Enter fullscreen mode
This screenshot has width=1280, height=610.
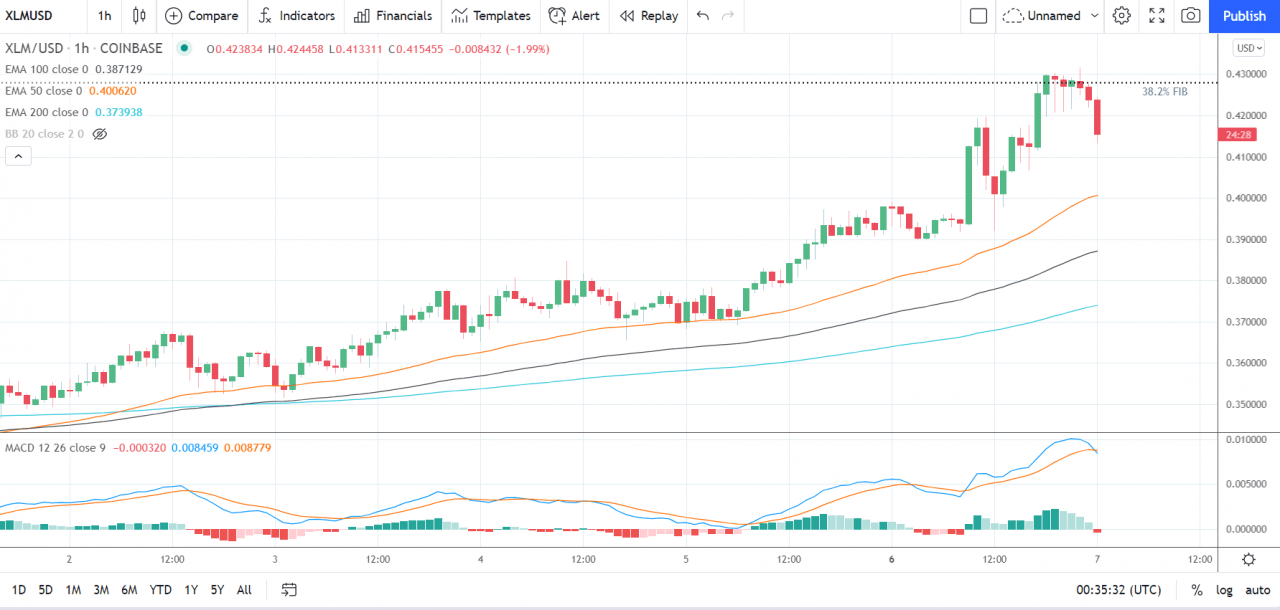[x=1157, y=16]
